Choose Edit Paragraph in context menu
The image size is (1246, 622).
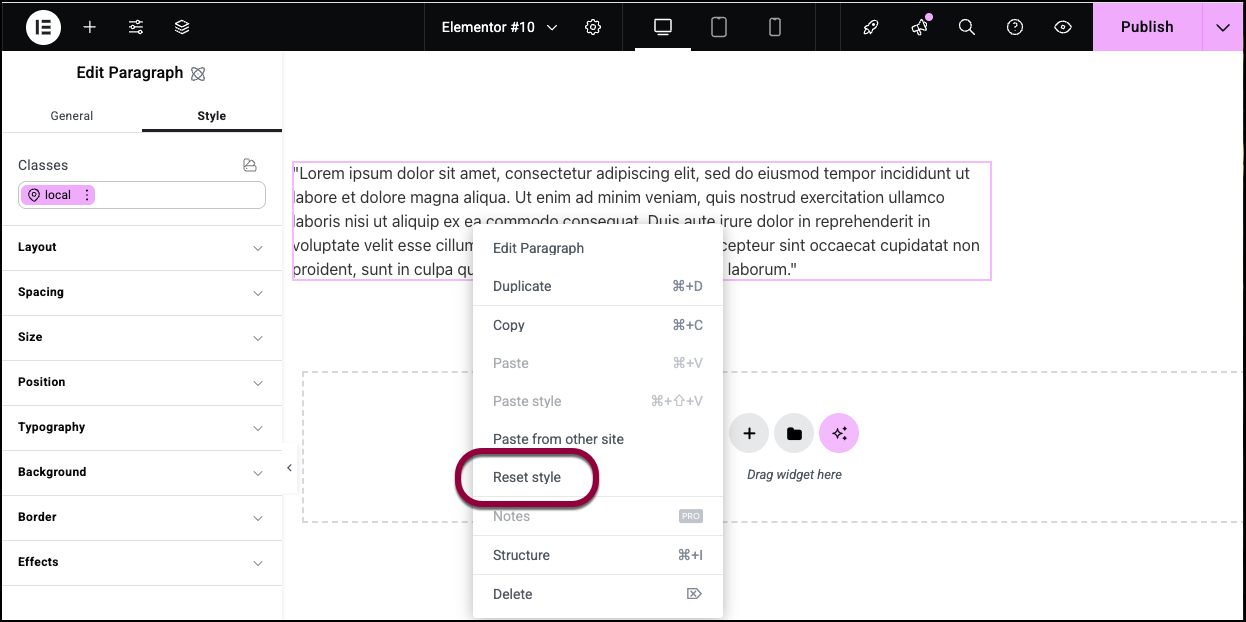(x=597, y=248)
